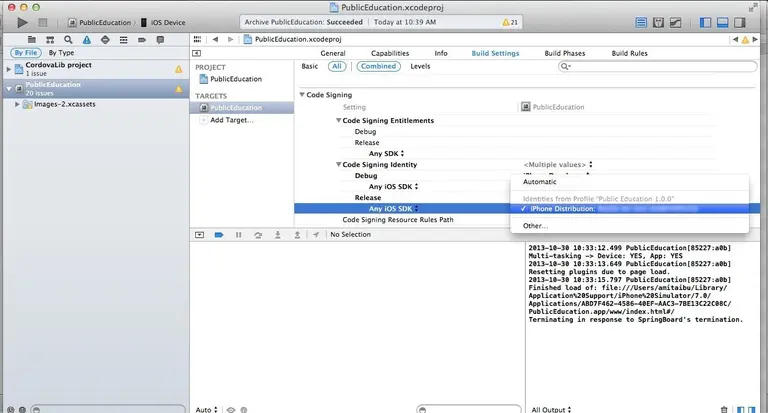Hide the debug area with toolbar button
768x413 pixels.
[x=199, y=235]
